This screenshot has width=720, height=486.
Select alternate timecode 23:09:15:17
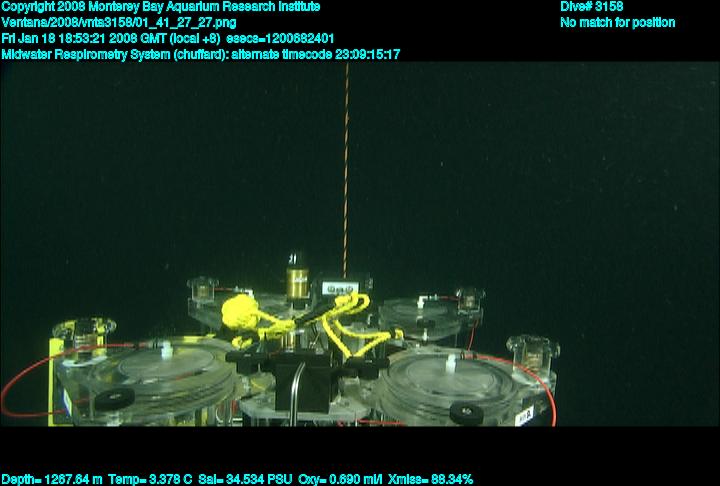pyautogui.click(x=316, y=54)
